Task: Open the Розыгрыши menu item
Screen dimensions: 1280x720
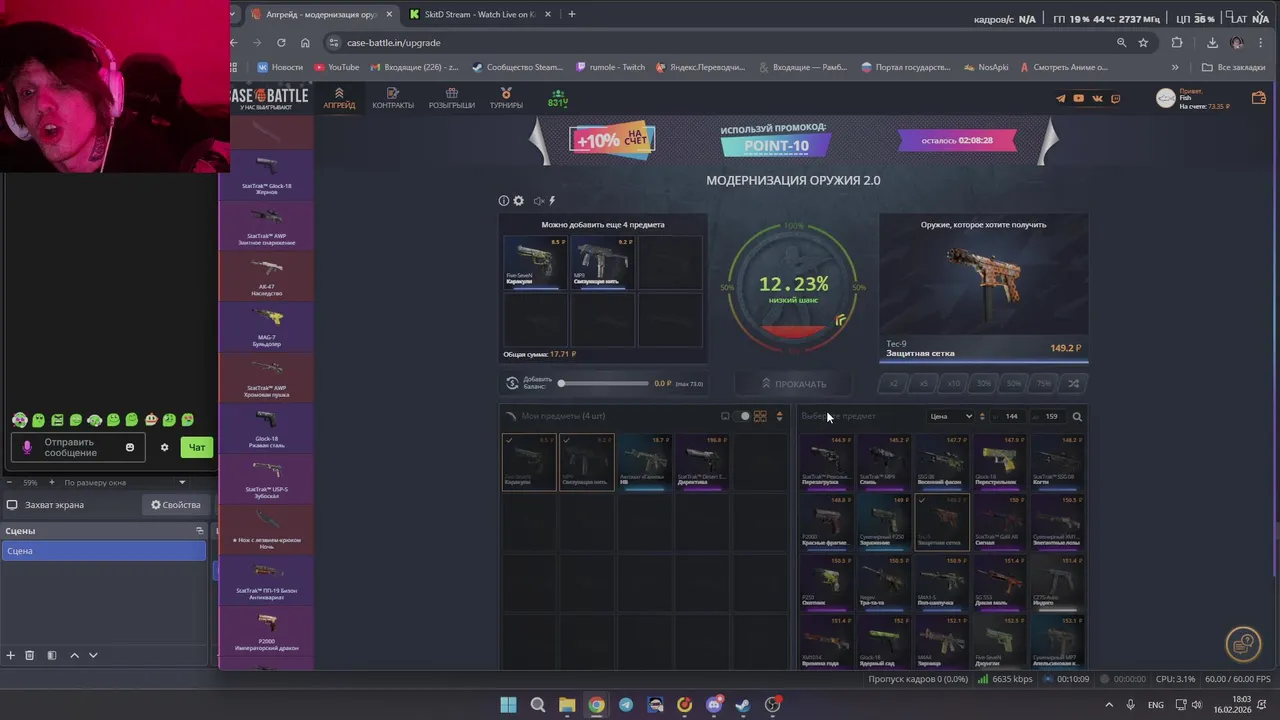Action: pos(452,98)
